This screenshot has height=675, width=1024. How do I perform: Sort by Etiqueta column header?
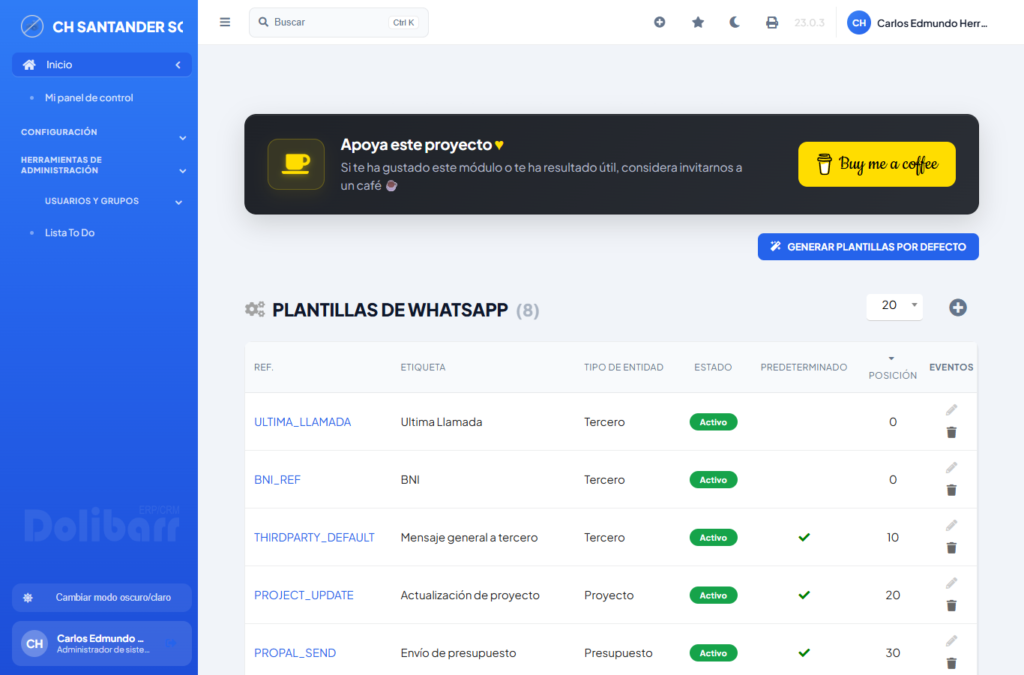(423, 368)
